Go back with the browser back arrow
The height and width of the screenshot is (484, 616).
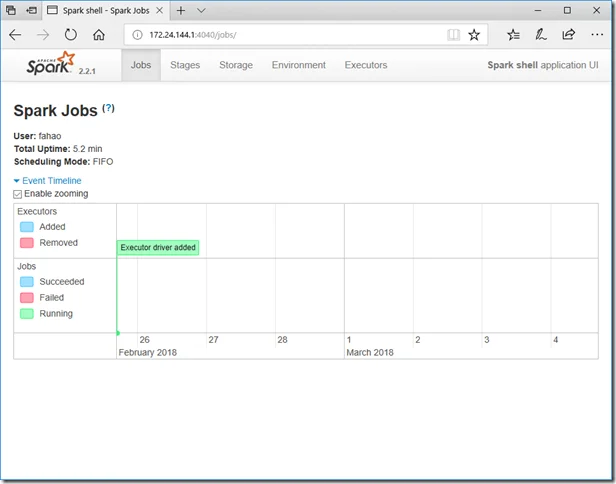16,34
